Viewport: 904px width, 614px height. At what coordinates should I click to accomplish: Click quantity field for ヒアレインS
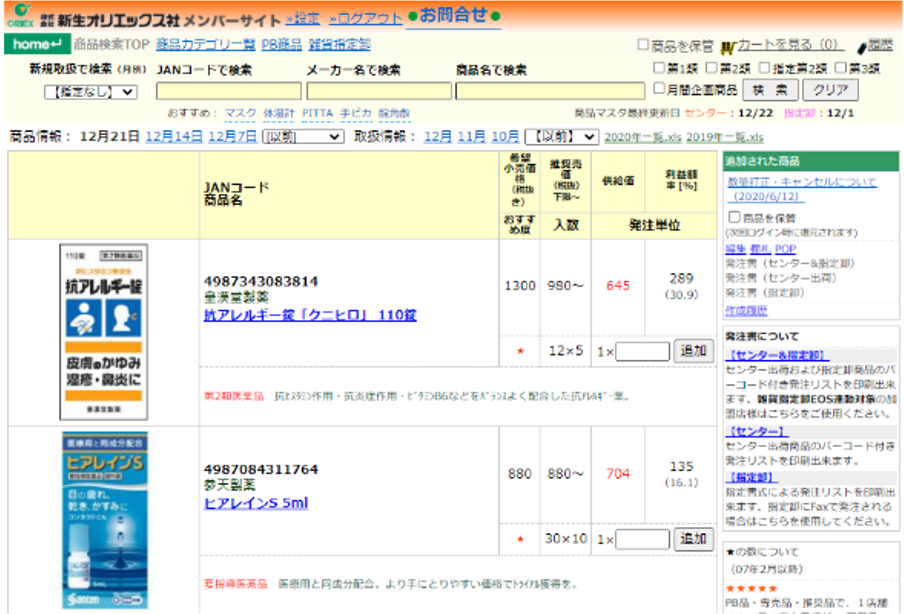(x=642, y=540)
